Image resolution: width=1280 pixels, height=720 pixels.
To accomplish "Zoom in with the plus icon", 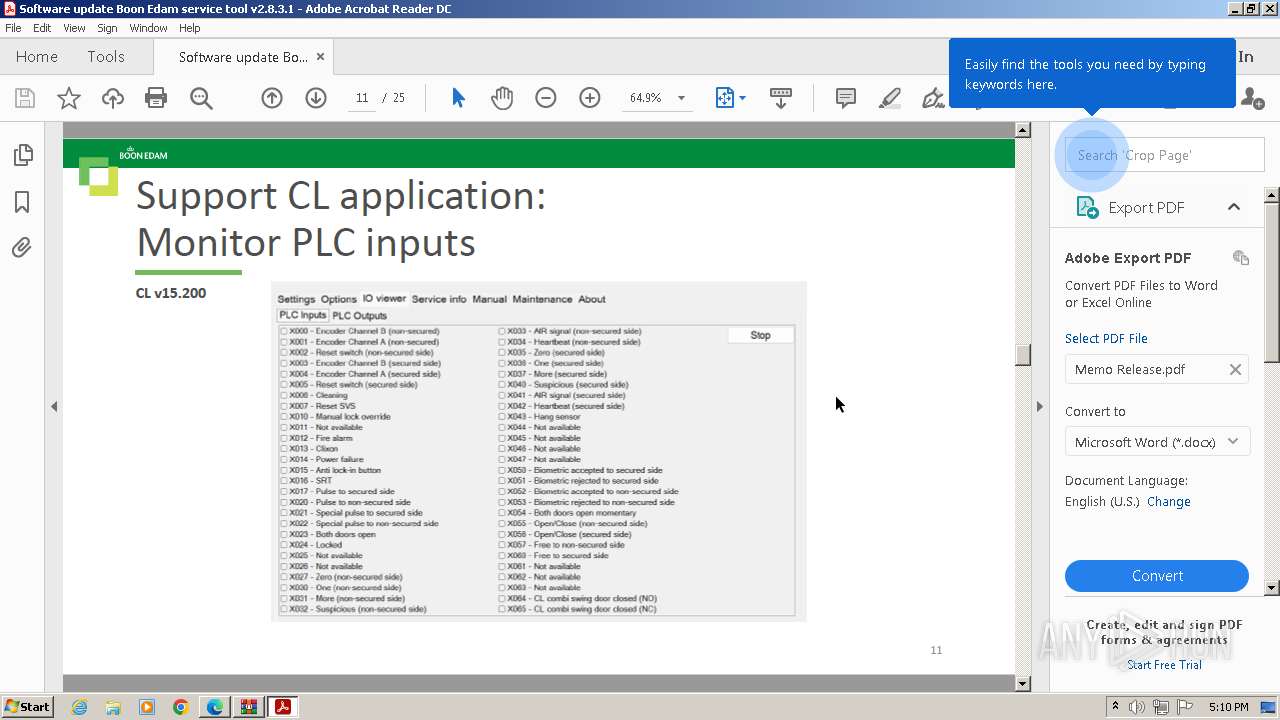I will coord(590,98).
